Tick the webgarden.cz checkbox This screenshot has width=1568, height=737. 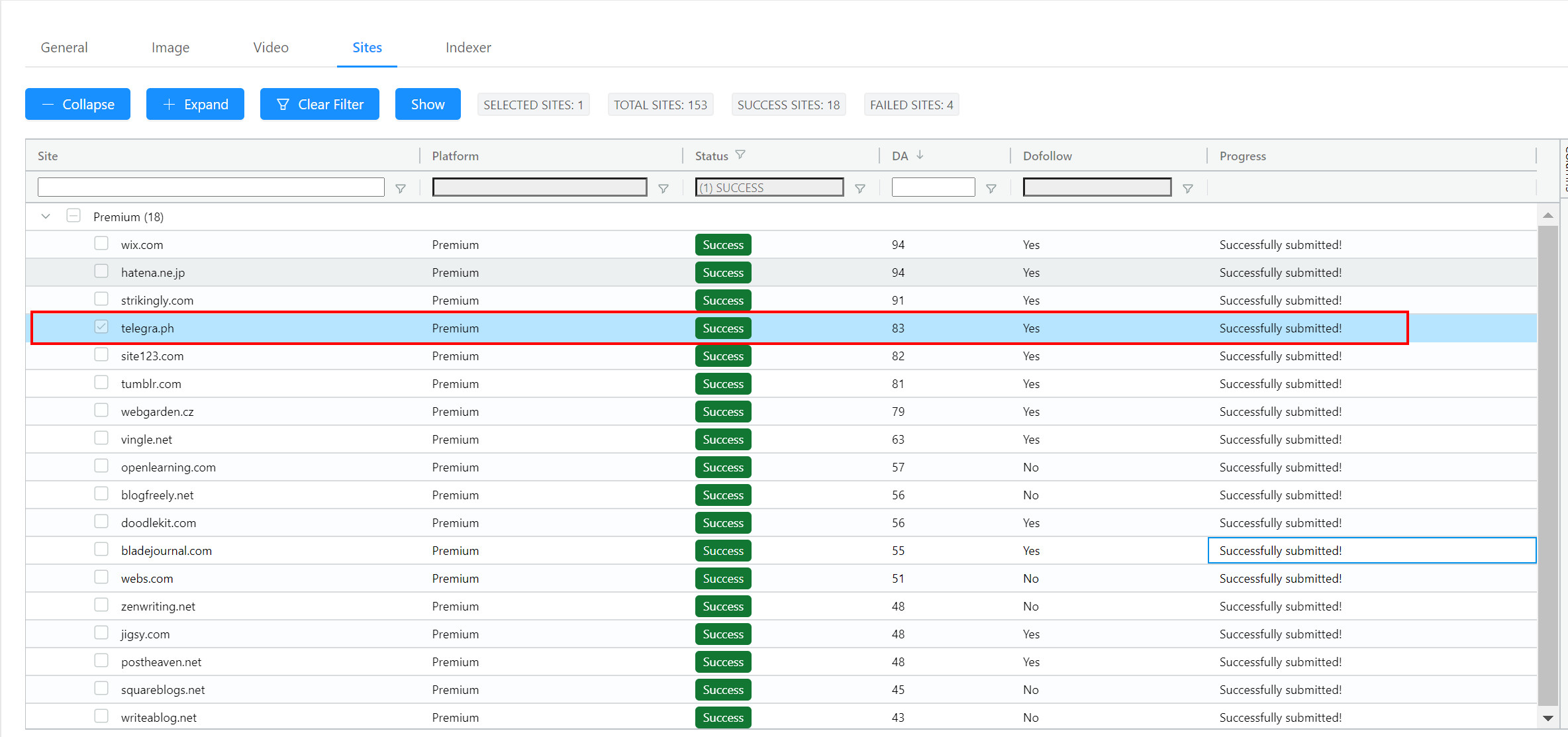(101, 411)
